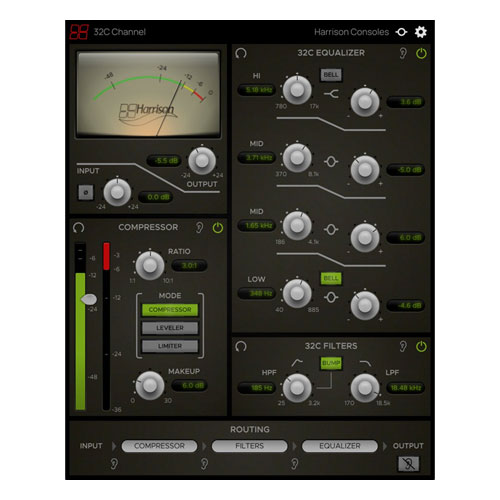Click the LOW band gain knob
500x500 pixels.
(x=365, y=306)
